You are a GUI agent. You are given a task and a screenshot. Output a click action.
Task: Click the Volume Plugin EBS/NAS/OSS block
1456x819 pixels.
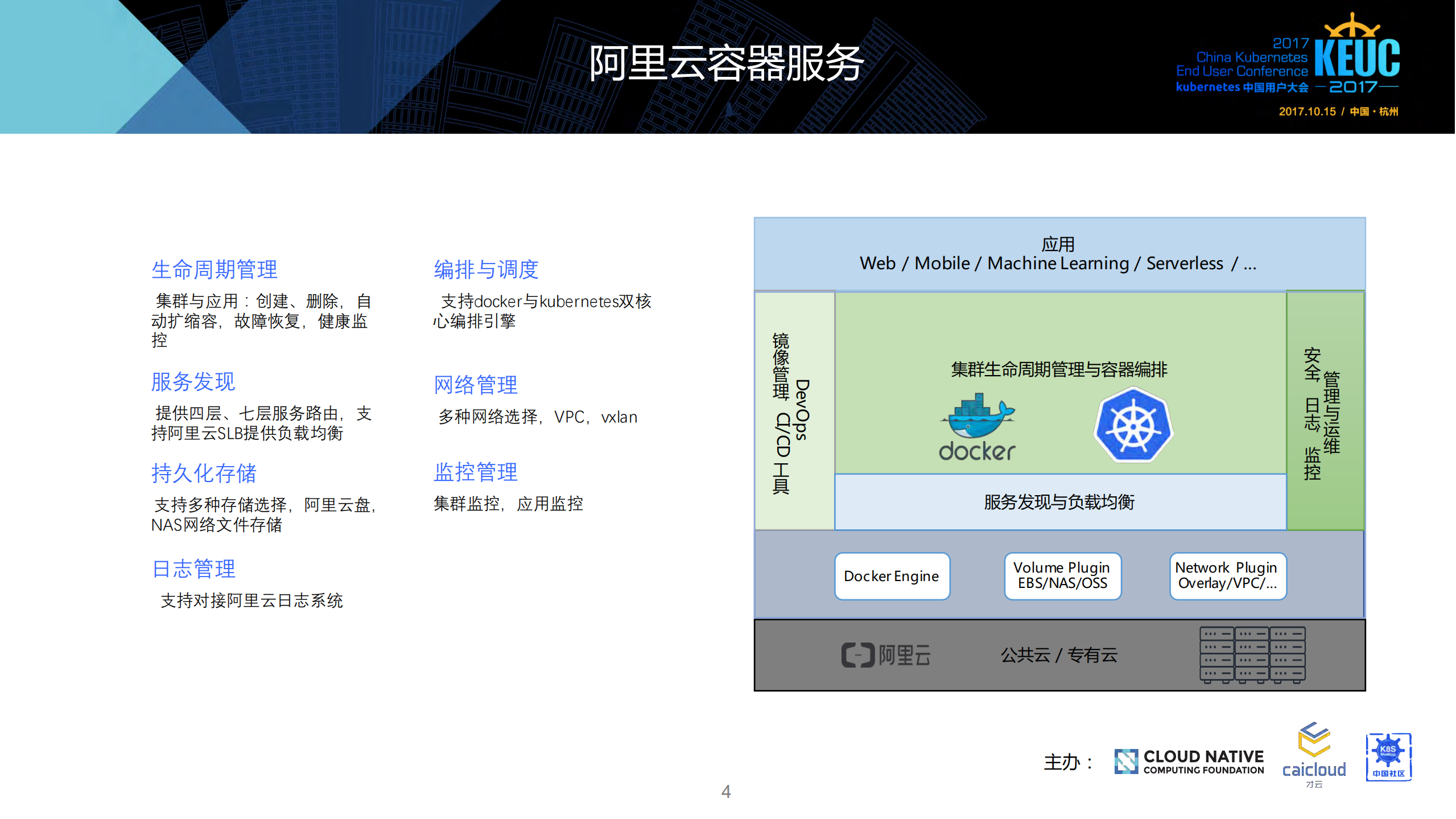pyautogui.click(x=1062, y=575)
